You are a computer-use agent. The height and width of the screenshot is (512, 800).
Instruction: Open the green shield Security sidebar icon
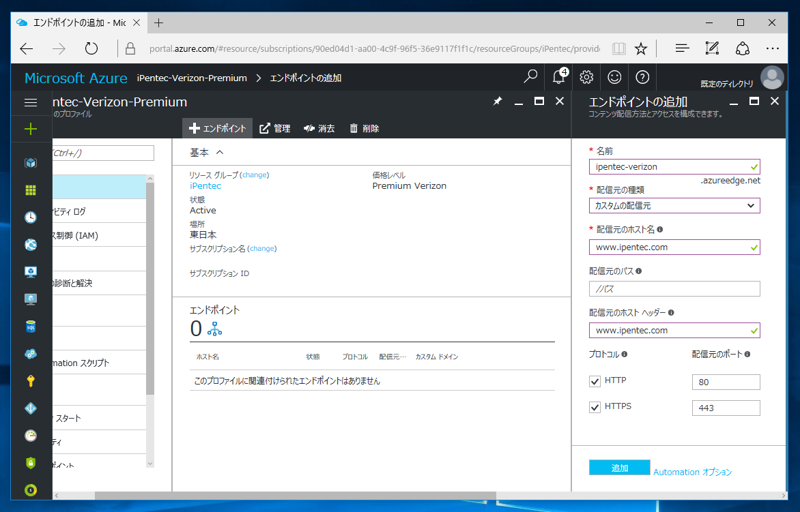(x=31, y=463)
